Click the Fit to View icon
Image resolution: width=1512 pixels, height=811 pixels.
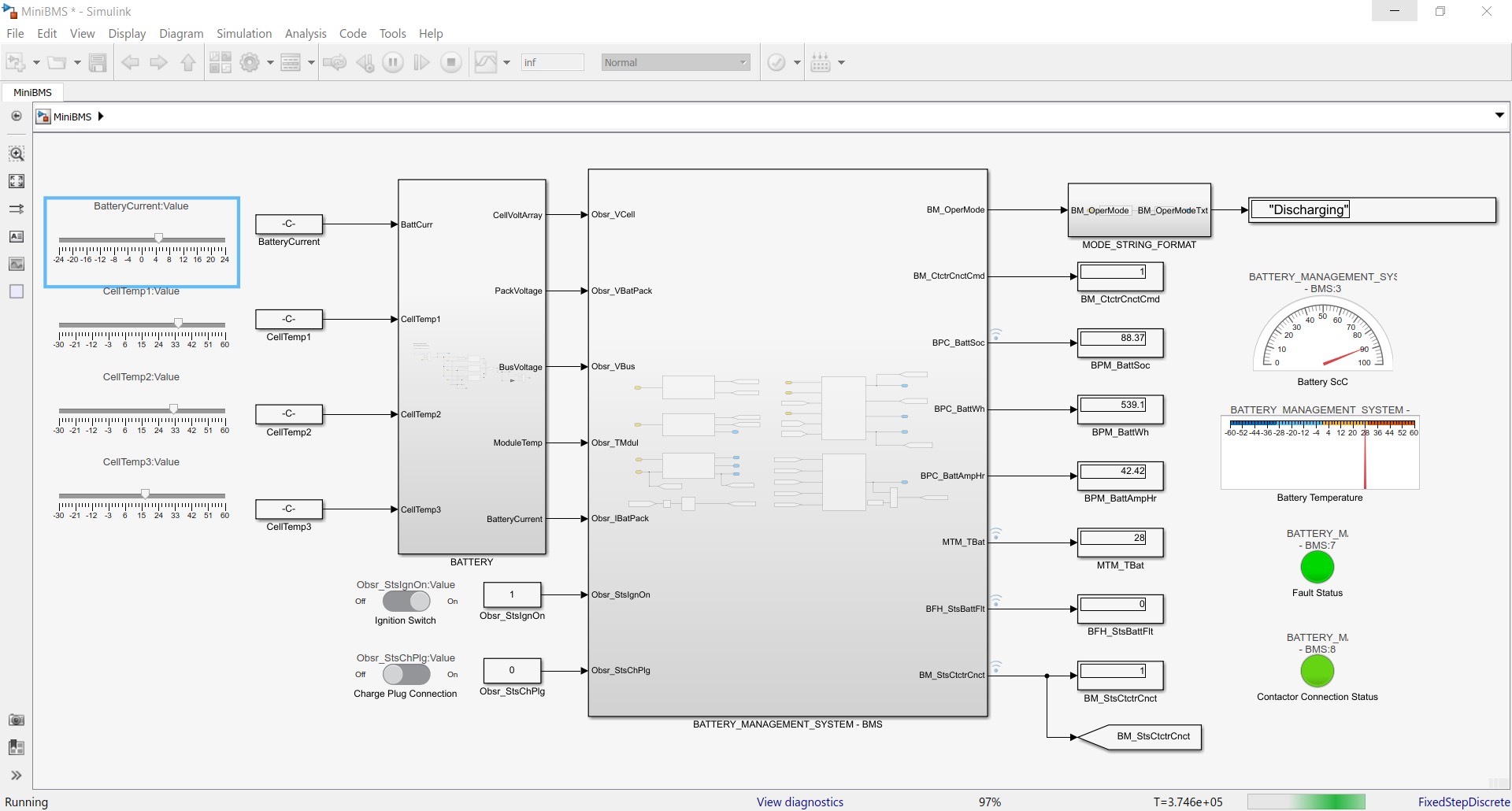click(17, 180)
